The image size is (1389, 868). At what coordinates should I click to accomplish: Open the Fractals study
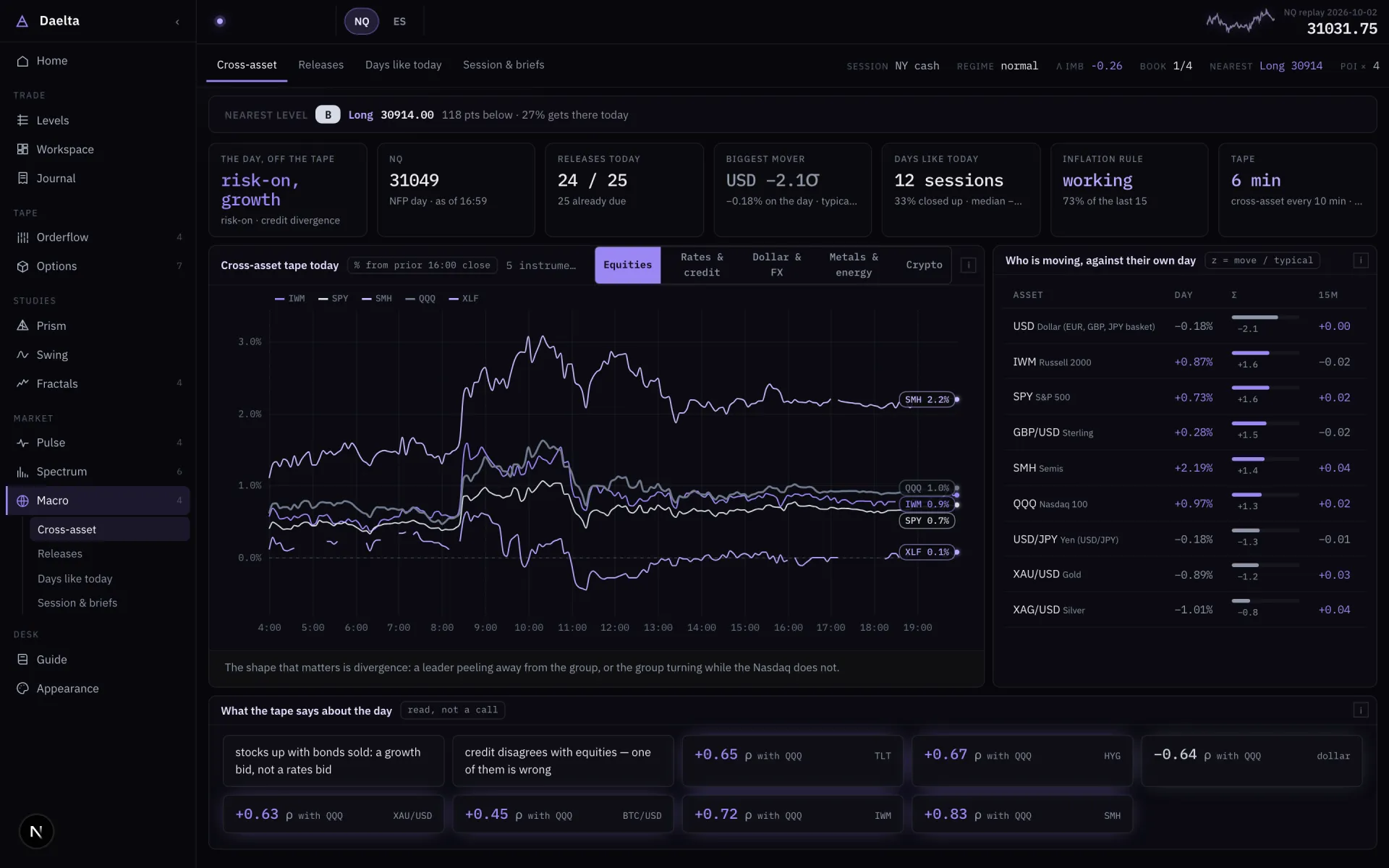98,383
